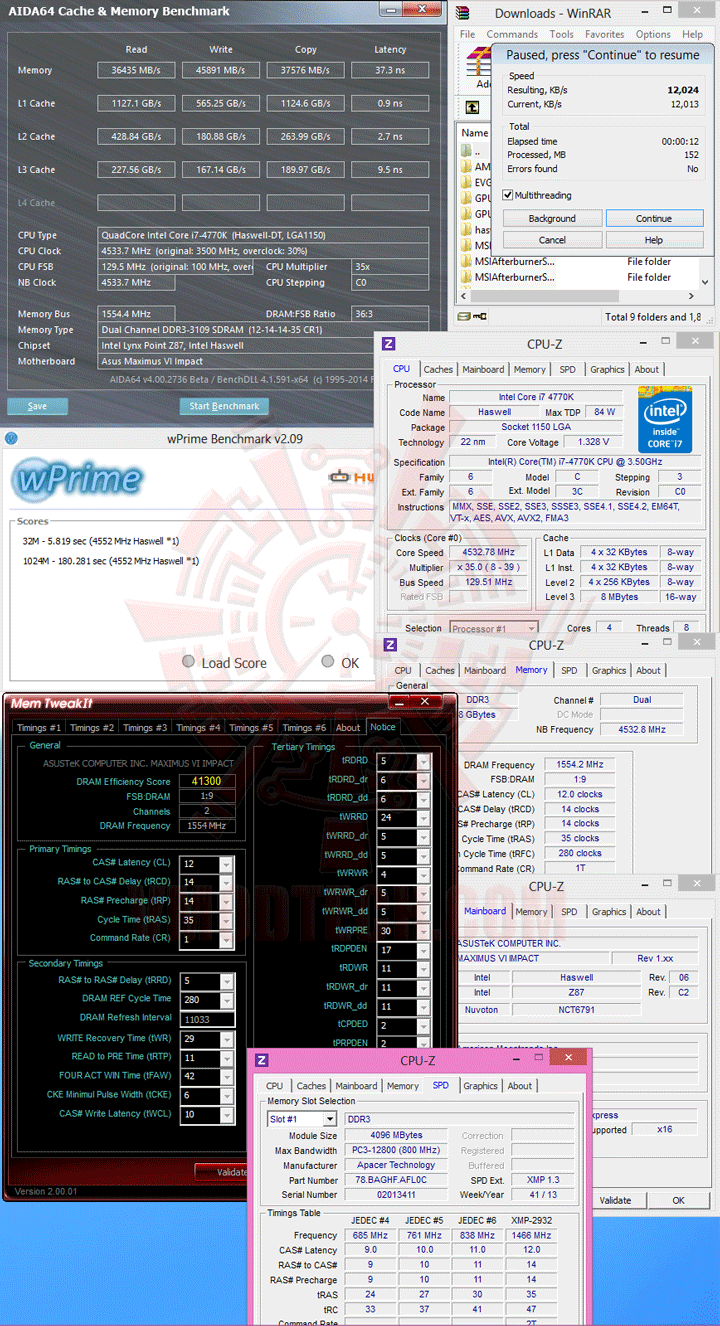Open the Options menu in WinRAR
This screenshot has height=1326, width=720.
653,34
